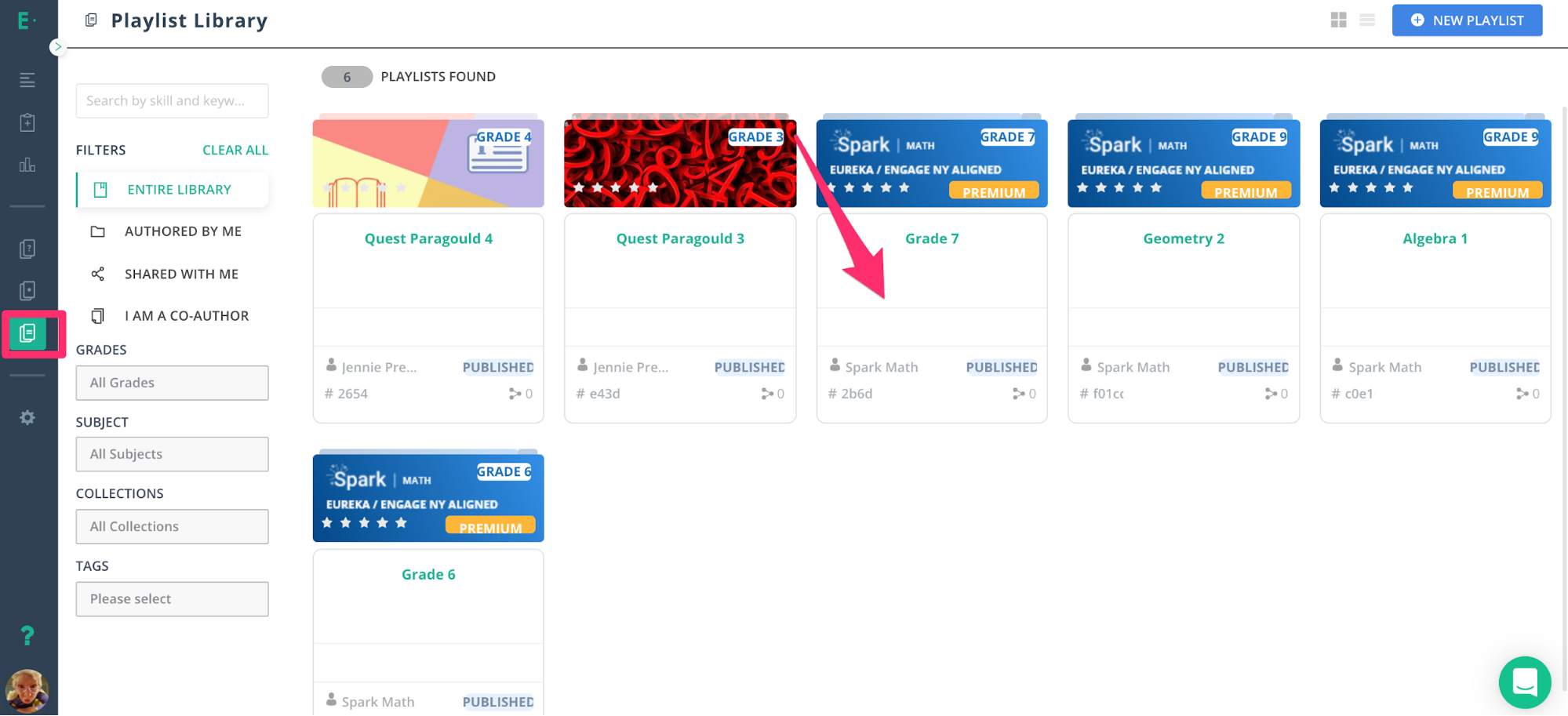Open the Geometry 2 Spark Math thumbnail
The image size is (1568, 716).
(x=1184, y=163)
